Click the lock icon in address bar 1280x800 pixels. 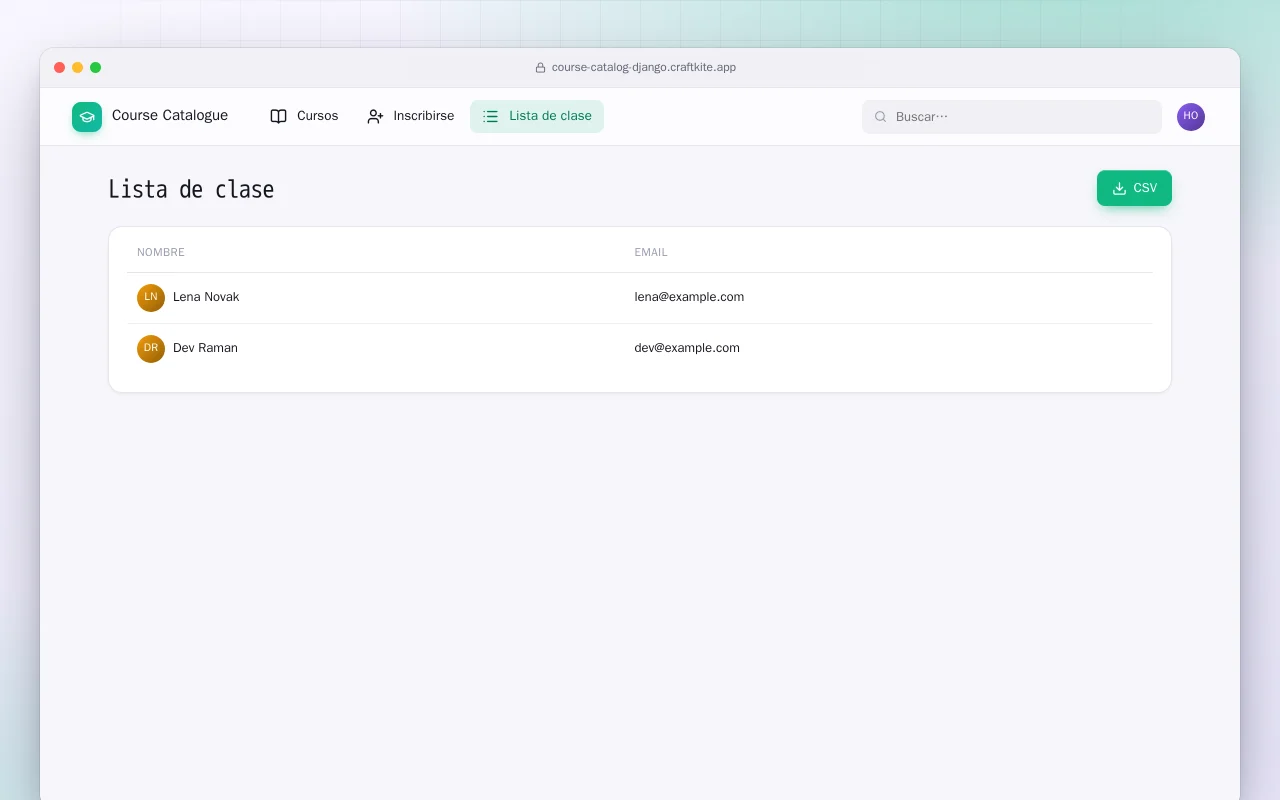[541, 68]
